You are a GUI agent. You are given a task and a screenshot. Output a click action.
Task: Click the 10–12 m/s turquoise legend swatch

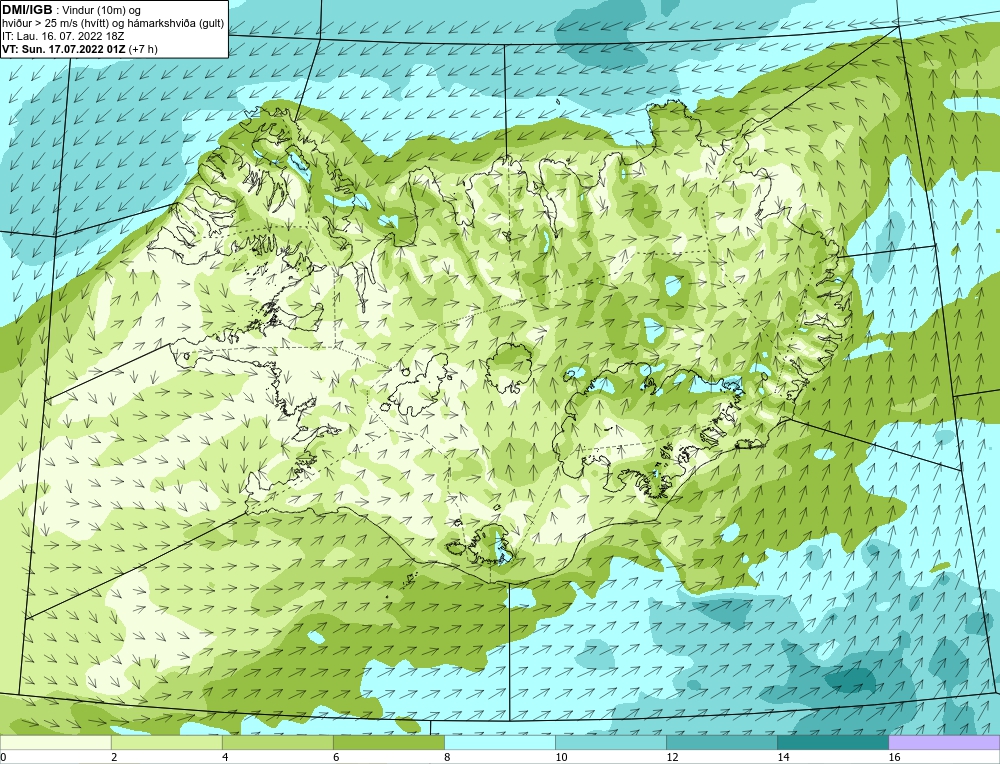click(x=610, y=742)
